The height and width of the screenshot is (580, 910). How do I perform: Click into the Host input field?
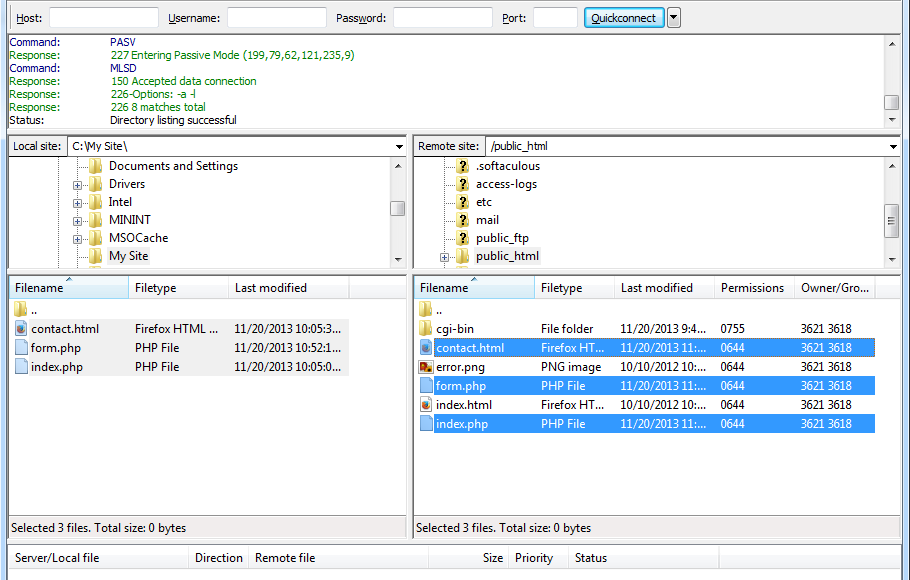[x=103, y=18]
